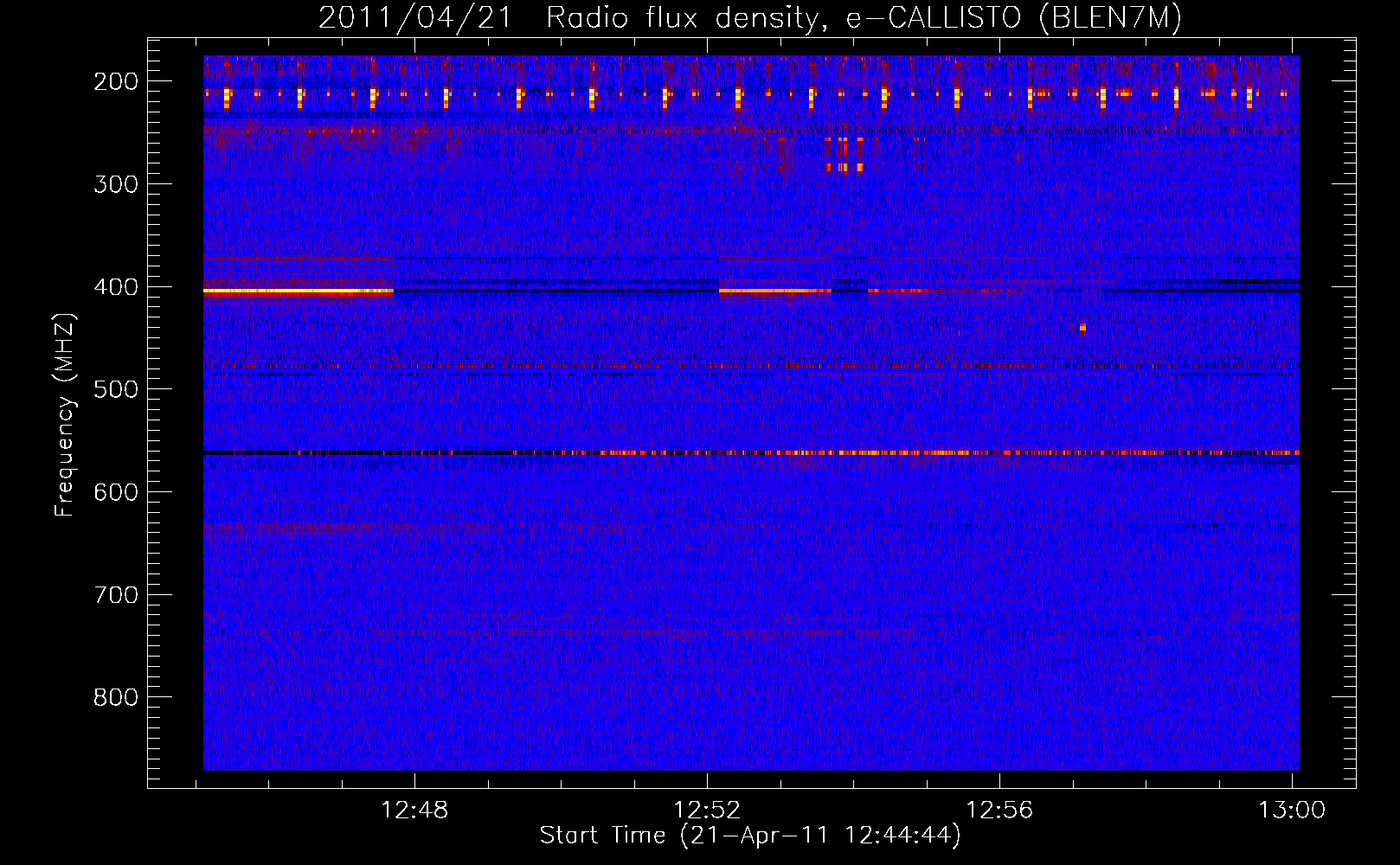1400x865 pixels.
Task: Click the 13:00 time tick label
Action: click(1292, 811)
